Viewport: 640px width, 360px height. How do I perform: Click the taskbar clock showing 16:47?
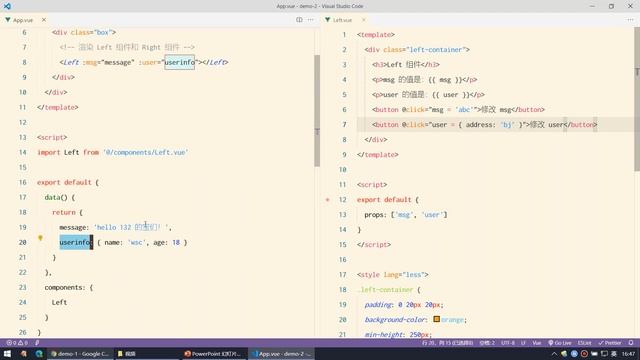tap(628, 354)
